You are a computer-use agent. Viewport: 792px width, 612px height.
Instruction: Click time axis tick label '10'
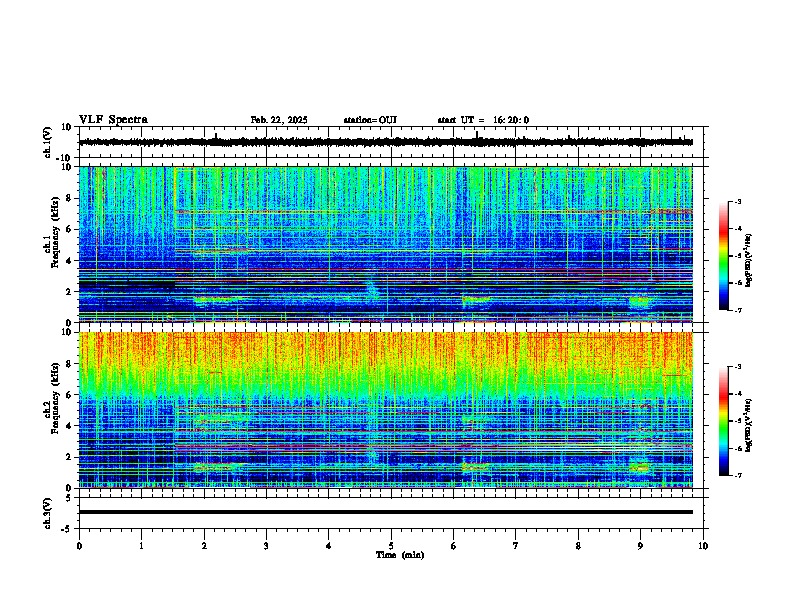pyautogui.click(x=703, y=546)
